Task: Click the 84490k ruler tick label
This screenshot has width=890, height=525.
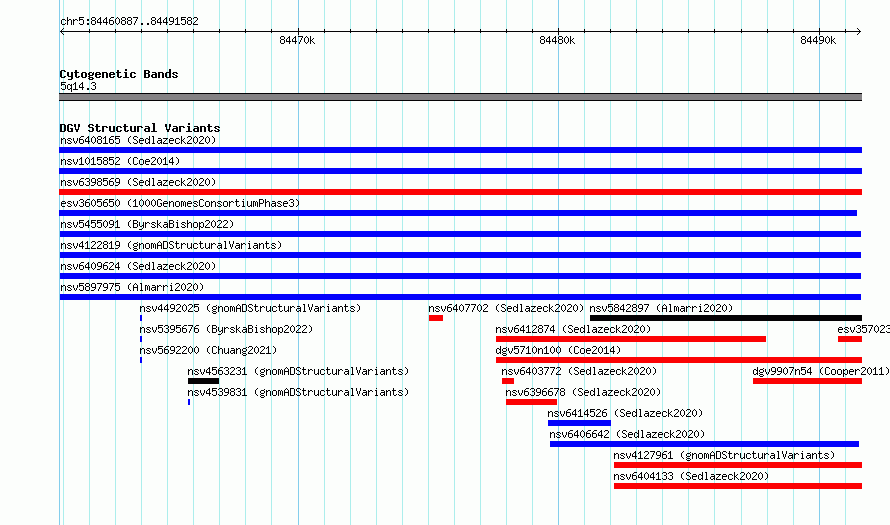Action: pyautogui.click(x=818, y=40)
